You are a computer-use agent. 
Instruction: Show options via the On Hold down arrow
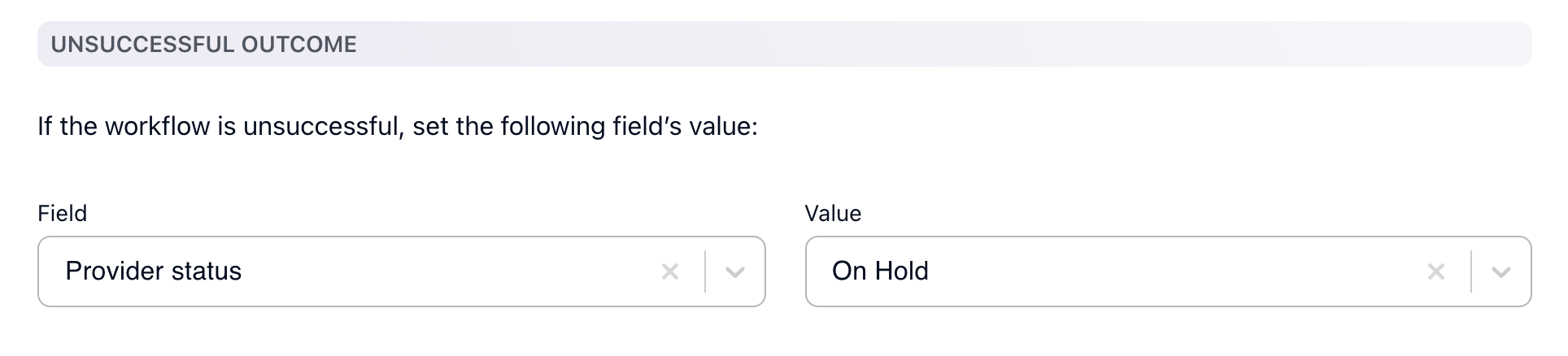(1500, 271)
